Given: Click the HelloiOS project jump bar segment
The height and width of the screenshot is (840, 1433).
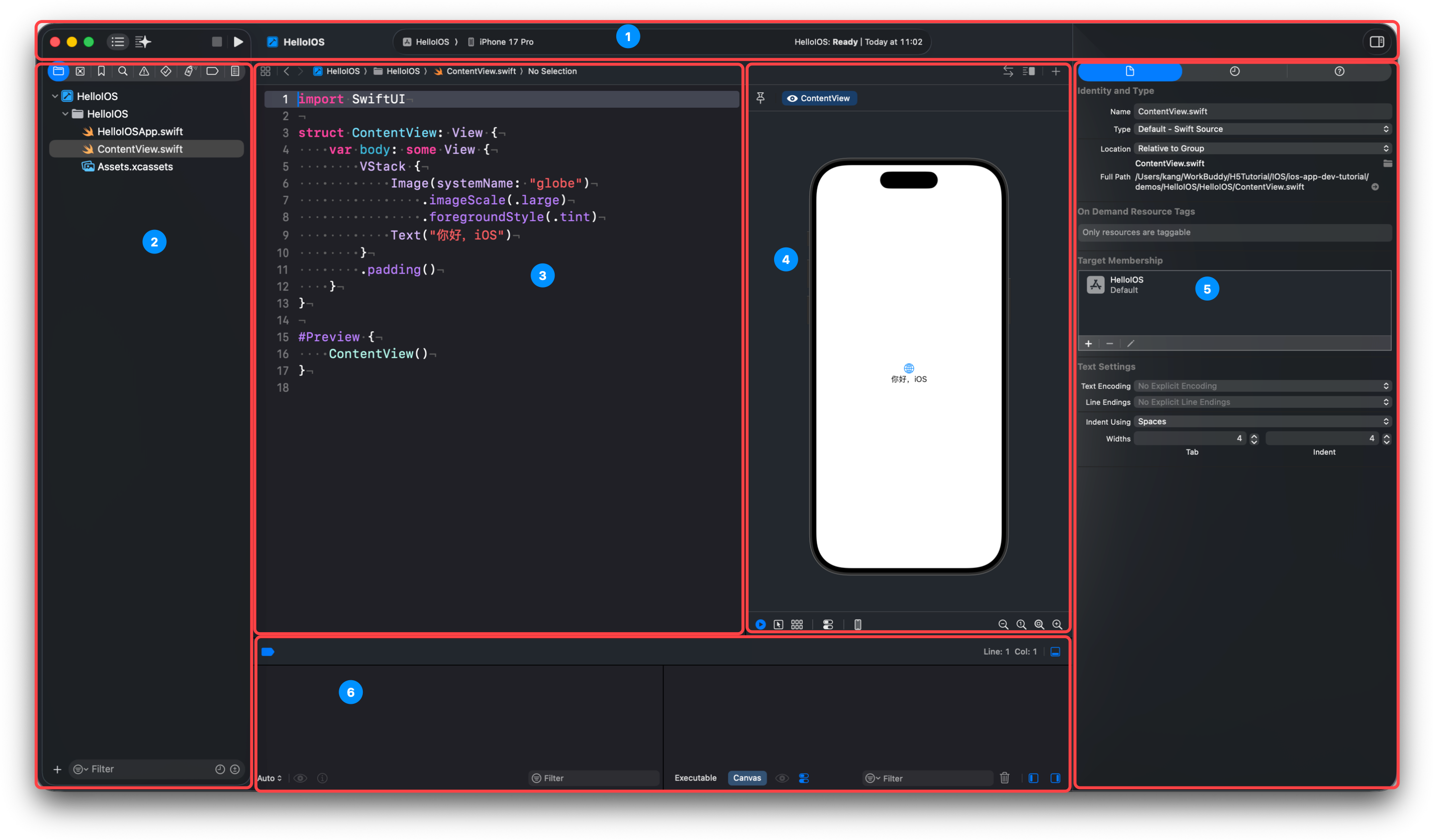Looking at the screenshot, I should [337, 71].
